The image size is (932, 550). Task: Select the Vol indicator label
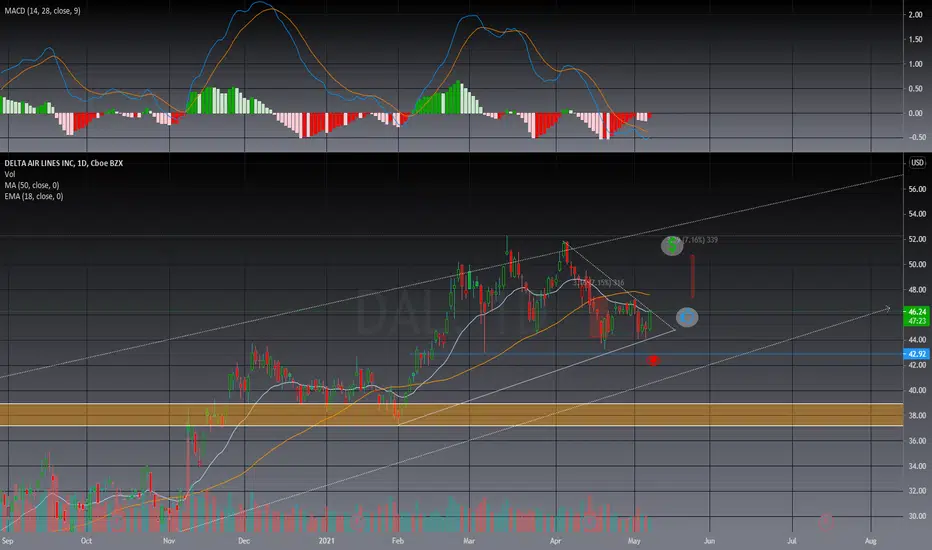click(10, 174)
